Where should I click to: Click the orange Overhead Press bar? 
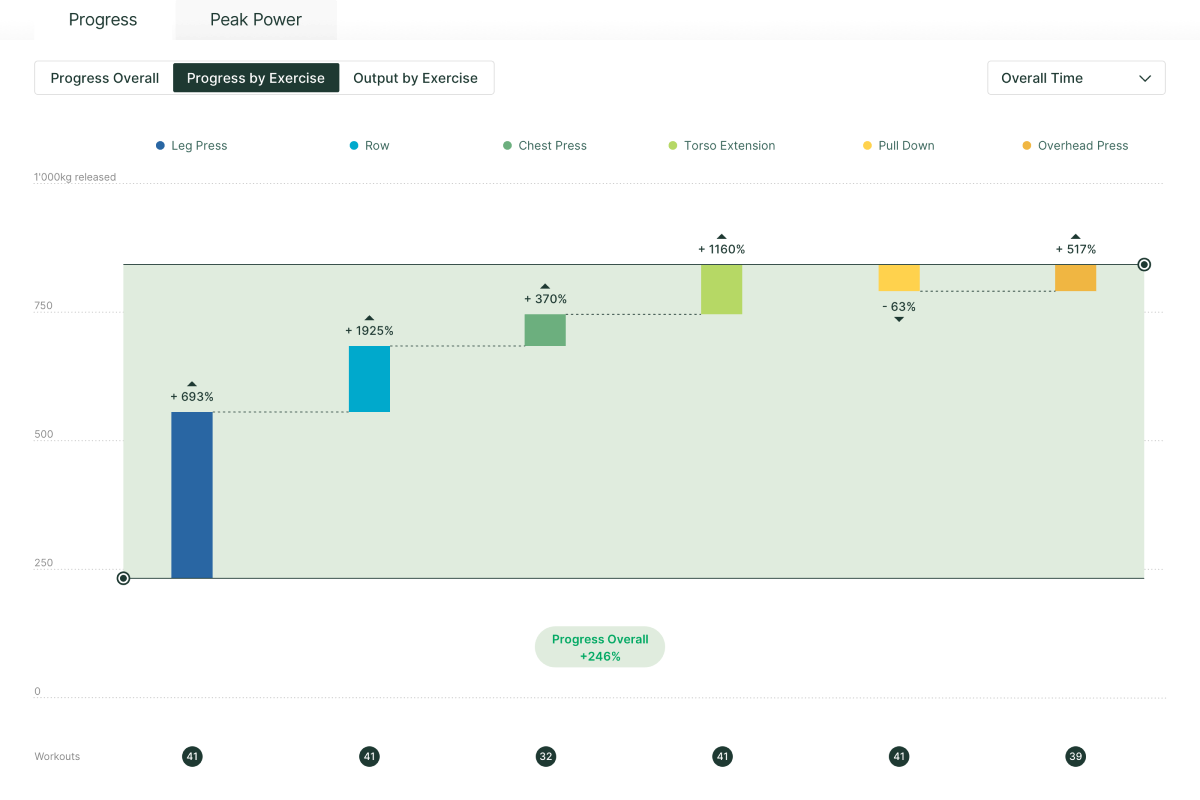point(1075,278)
